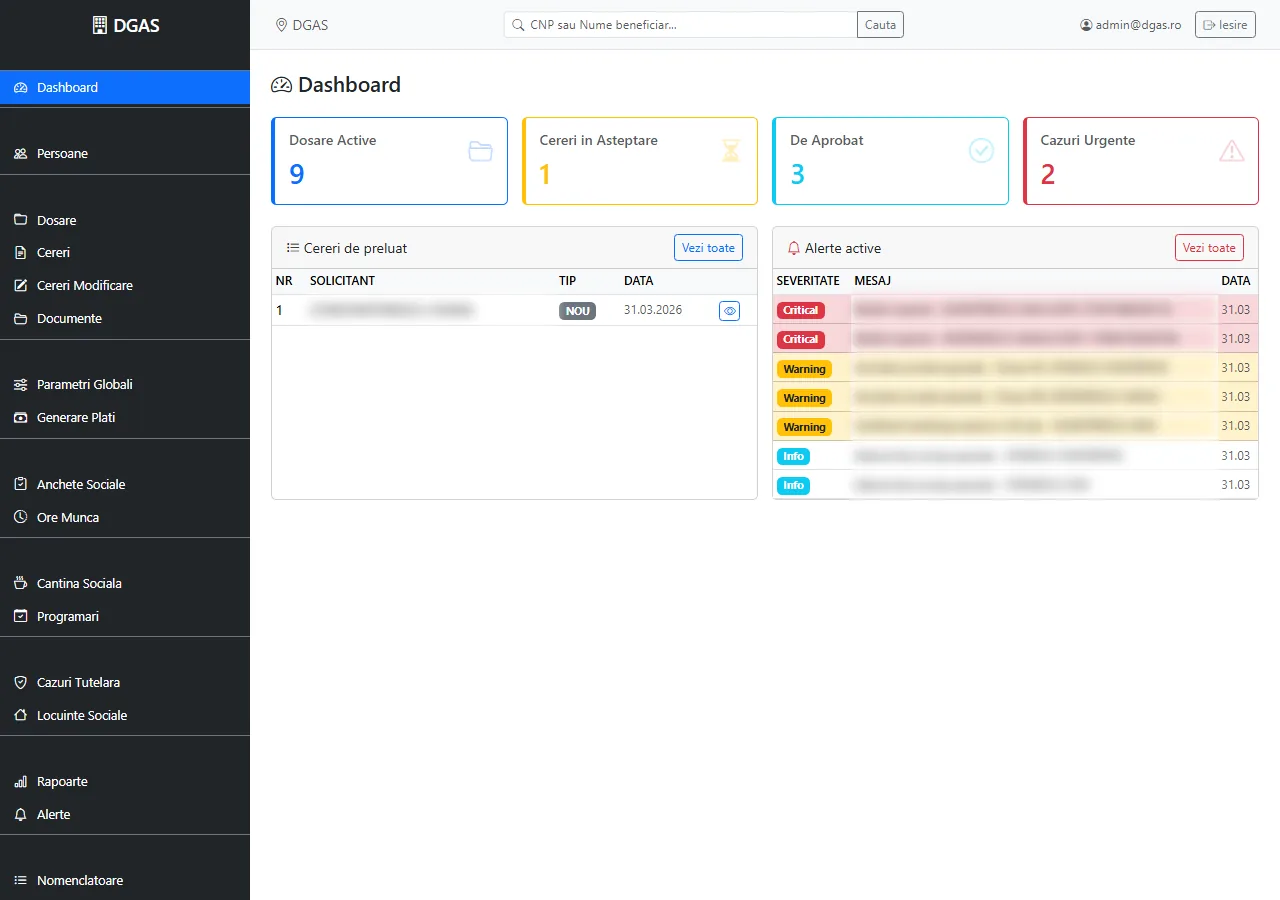Open the Cazuri Urgente card
This screenshot has height=900, width=1280.
click(x=1141, y=161)
